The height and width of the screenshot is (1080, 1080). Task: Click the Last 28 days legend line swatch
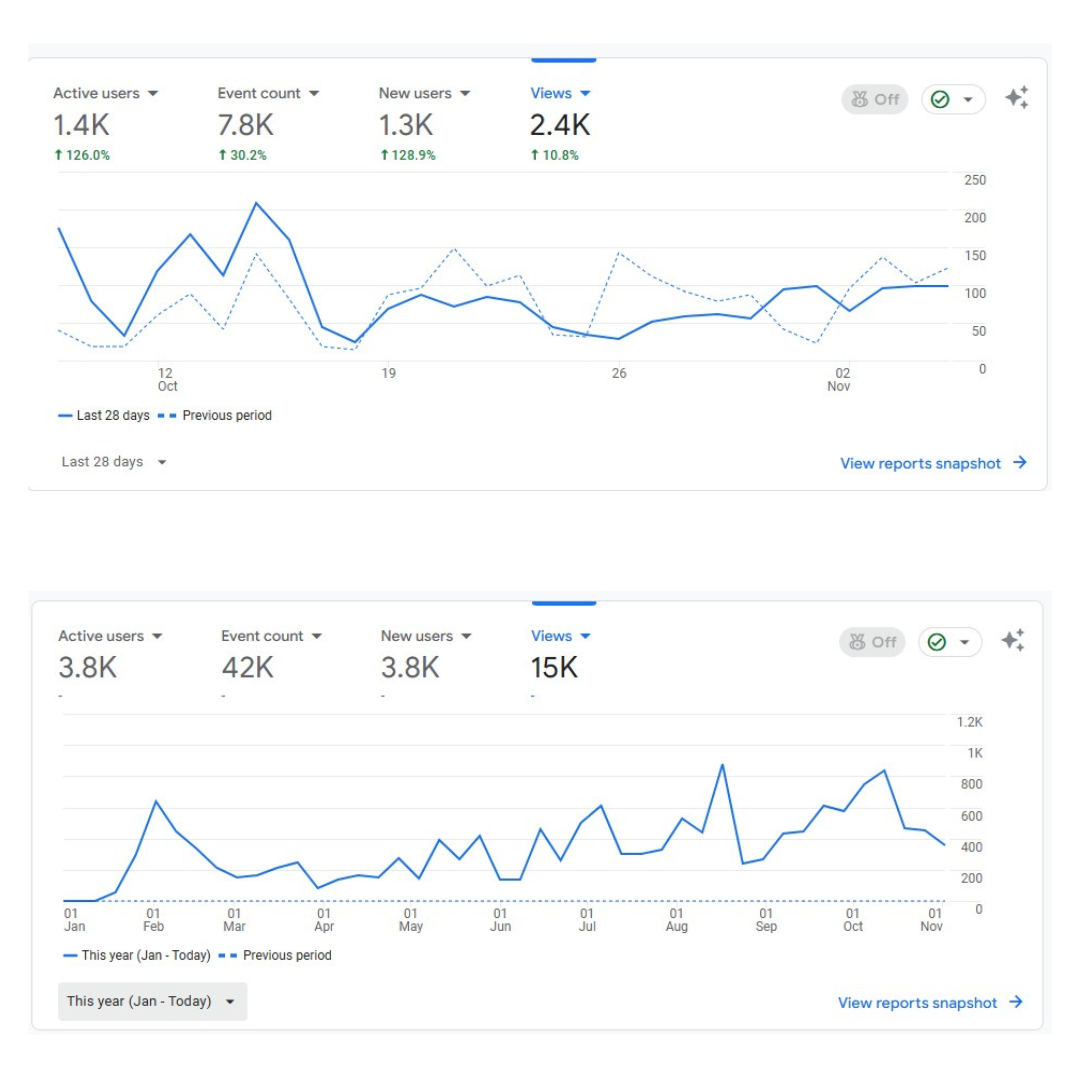[x=66, y=415]
